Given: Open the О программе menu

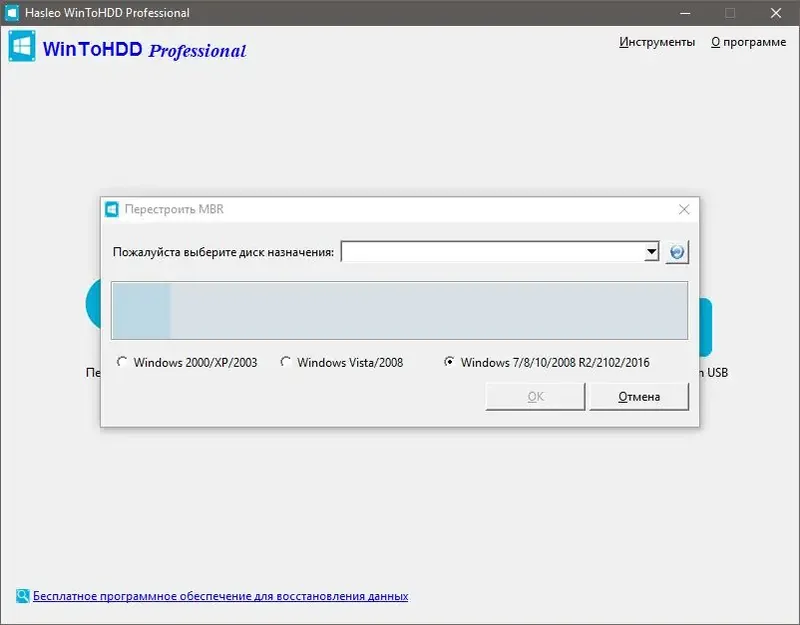Looking at the screenshot, I should (748, 42).
